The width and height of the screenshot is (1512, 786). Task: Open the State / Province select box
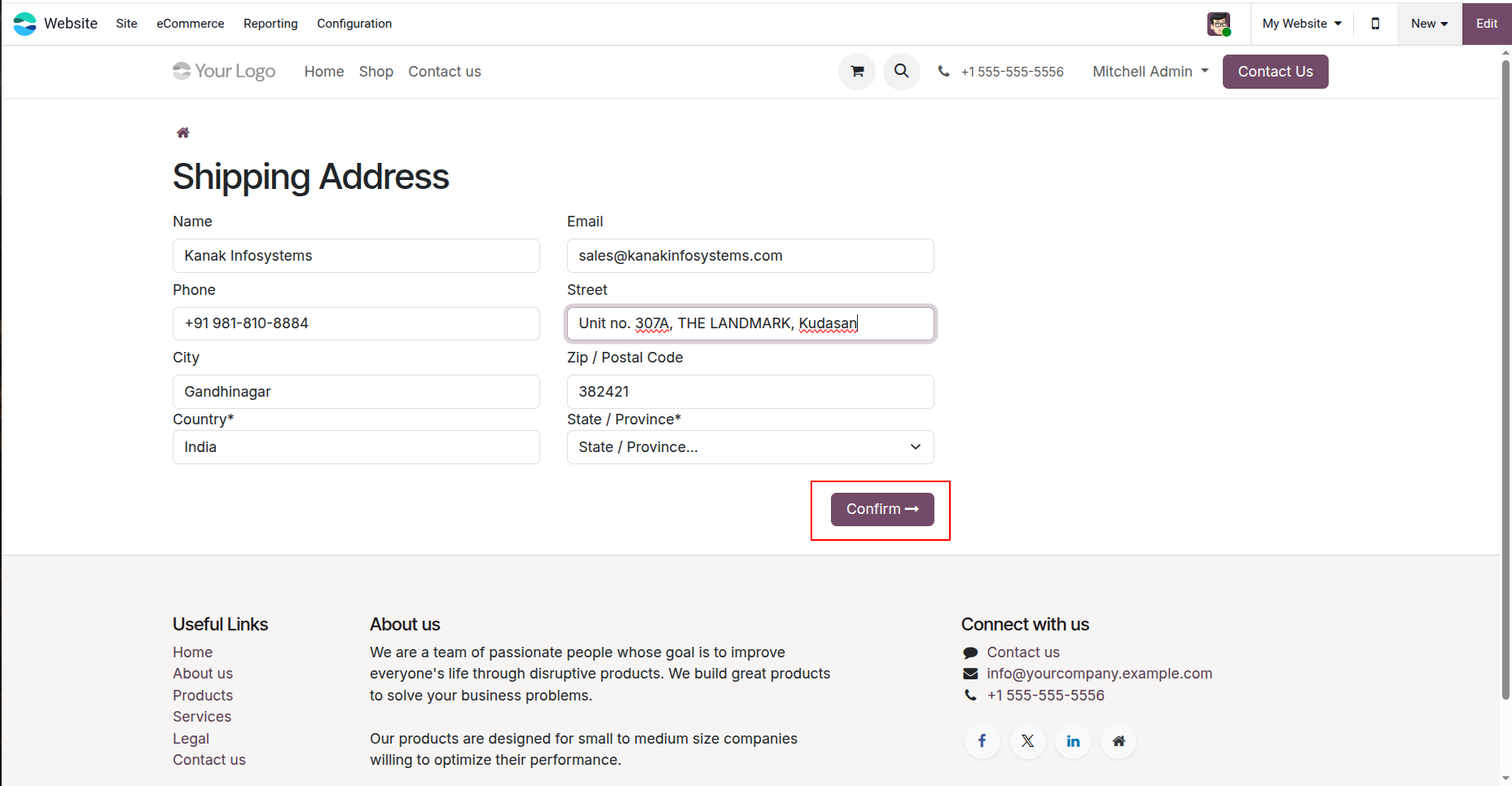pyautogui.click(x=750, y=447)
